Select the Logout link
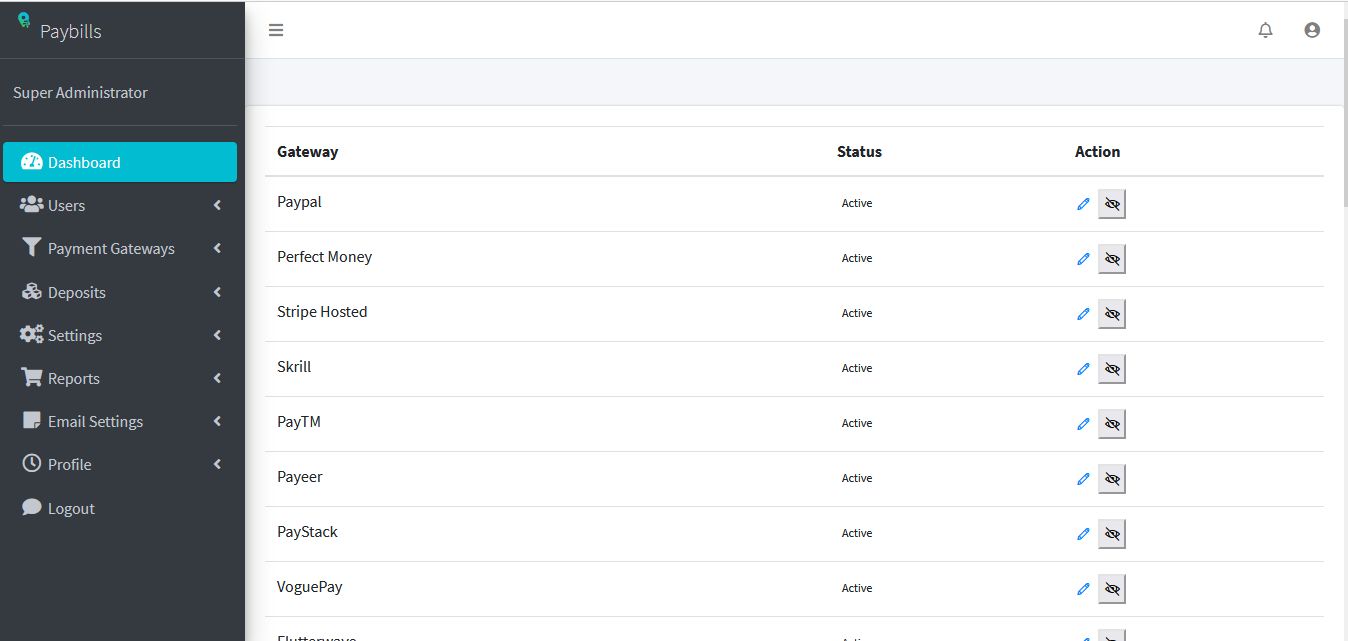Viewport: 1348px width, 641px height. click(x=120, y=508)
